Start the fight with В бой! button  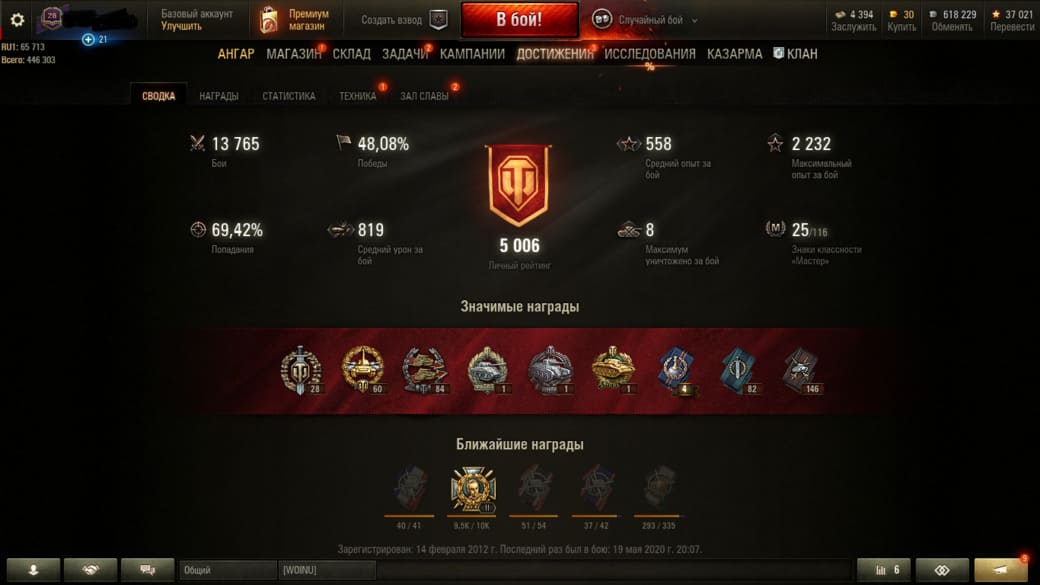(519, 20)
